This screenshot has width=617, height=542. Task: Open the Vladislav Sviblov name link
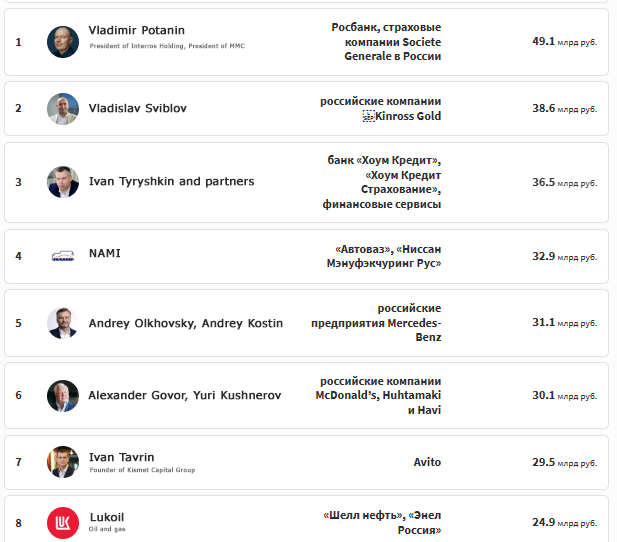pyautogui.click(x=138, y=108)
